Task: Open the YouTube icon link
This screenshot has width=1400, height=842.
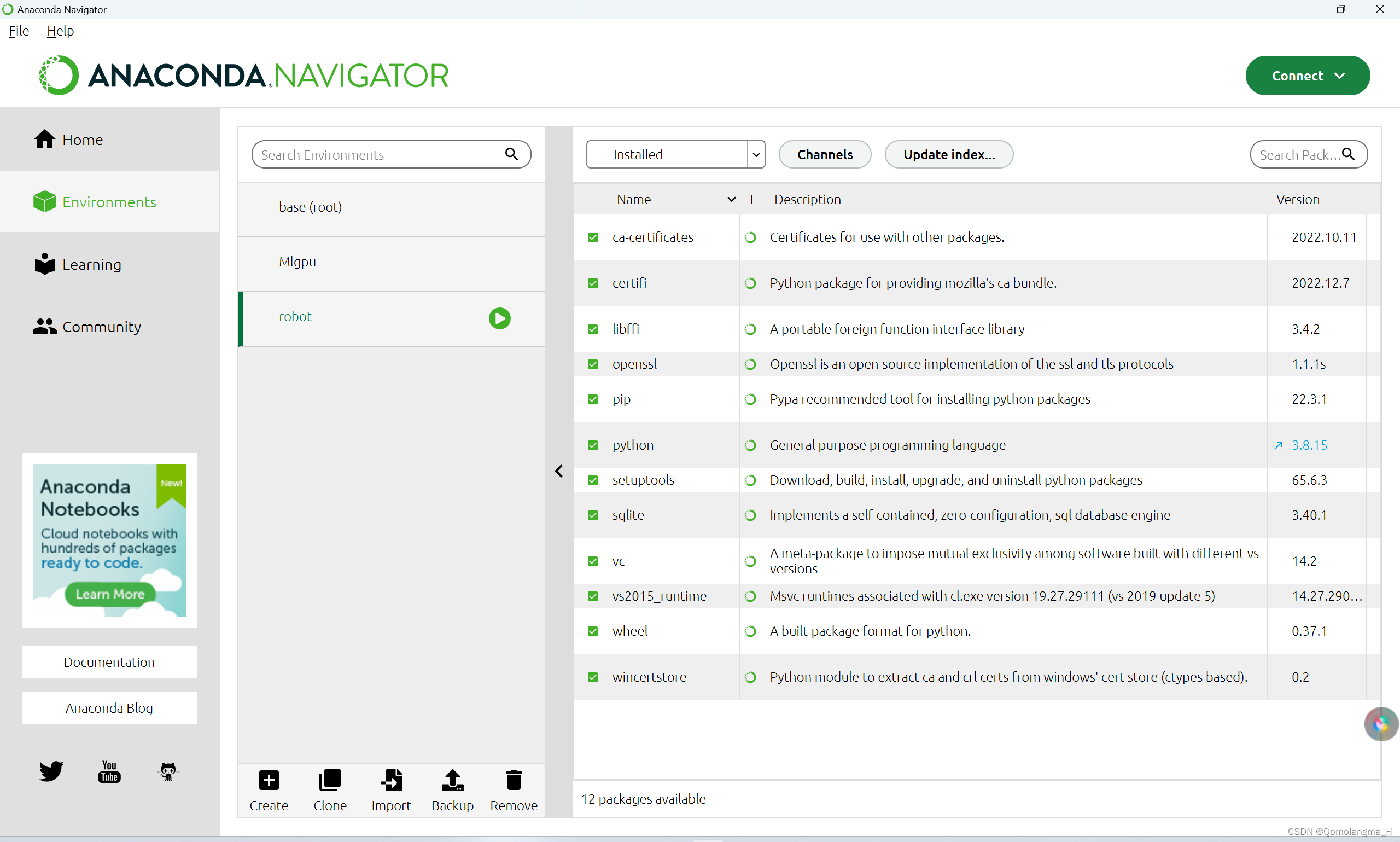Action: [109, 771]
